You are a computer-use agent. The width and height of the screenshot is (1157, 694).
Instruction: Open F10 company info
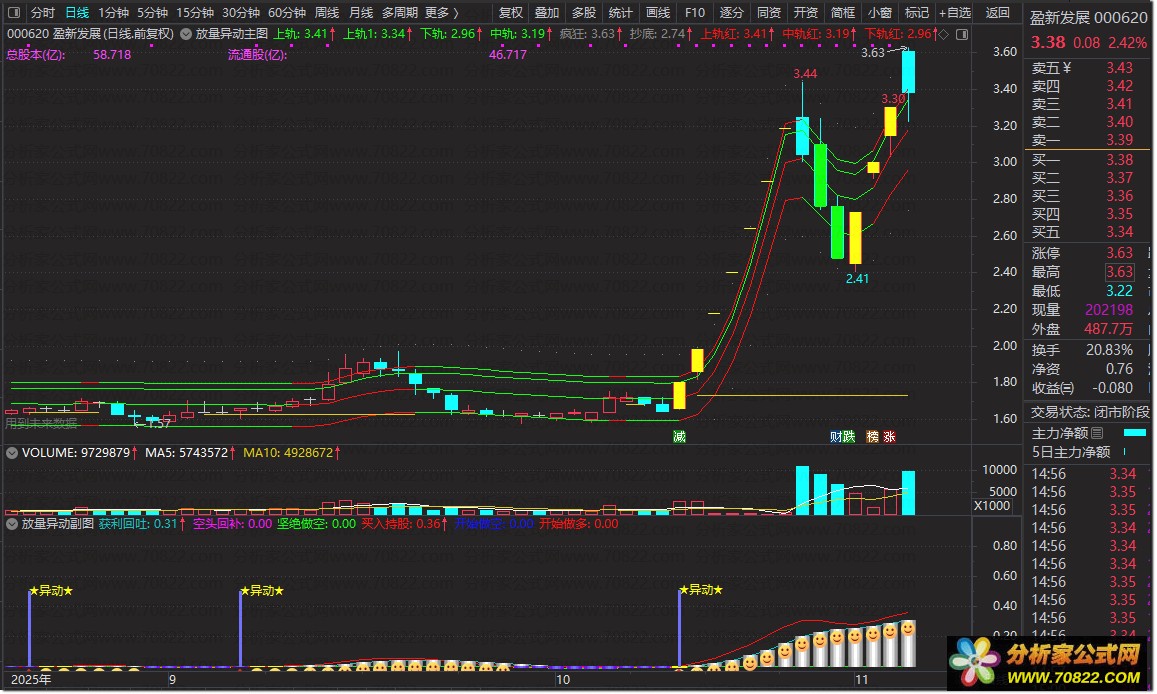click(694, 13)
